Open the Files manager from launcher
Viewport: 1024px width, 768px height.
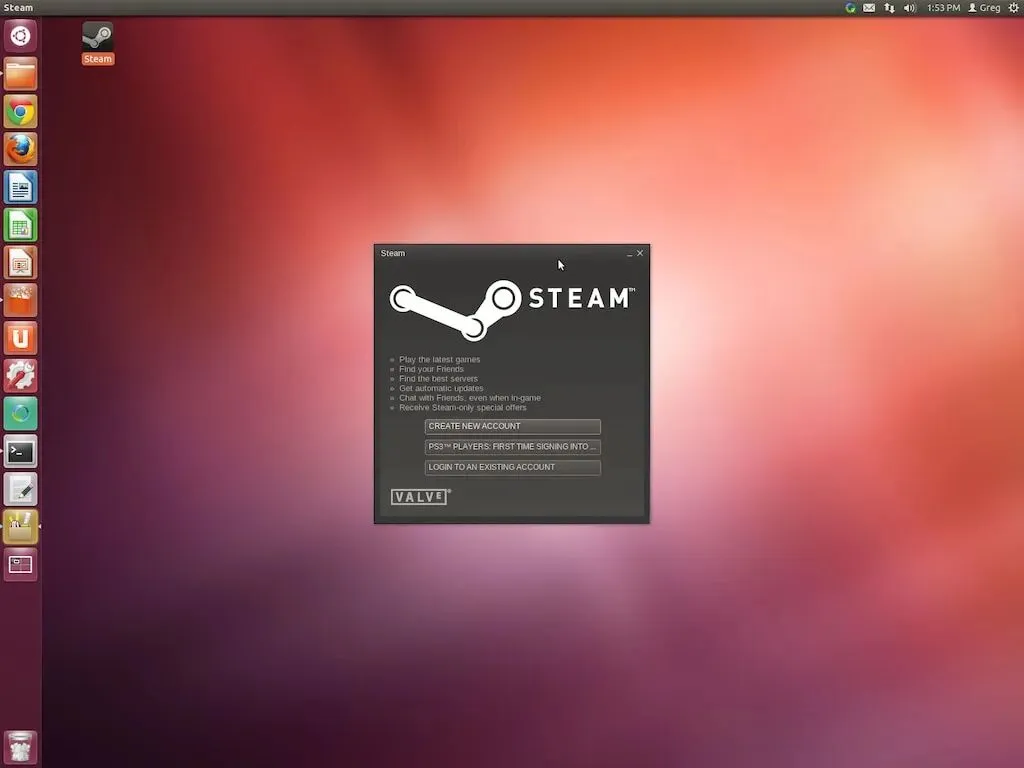[x=20, y=74]
